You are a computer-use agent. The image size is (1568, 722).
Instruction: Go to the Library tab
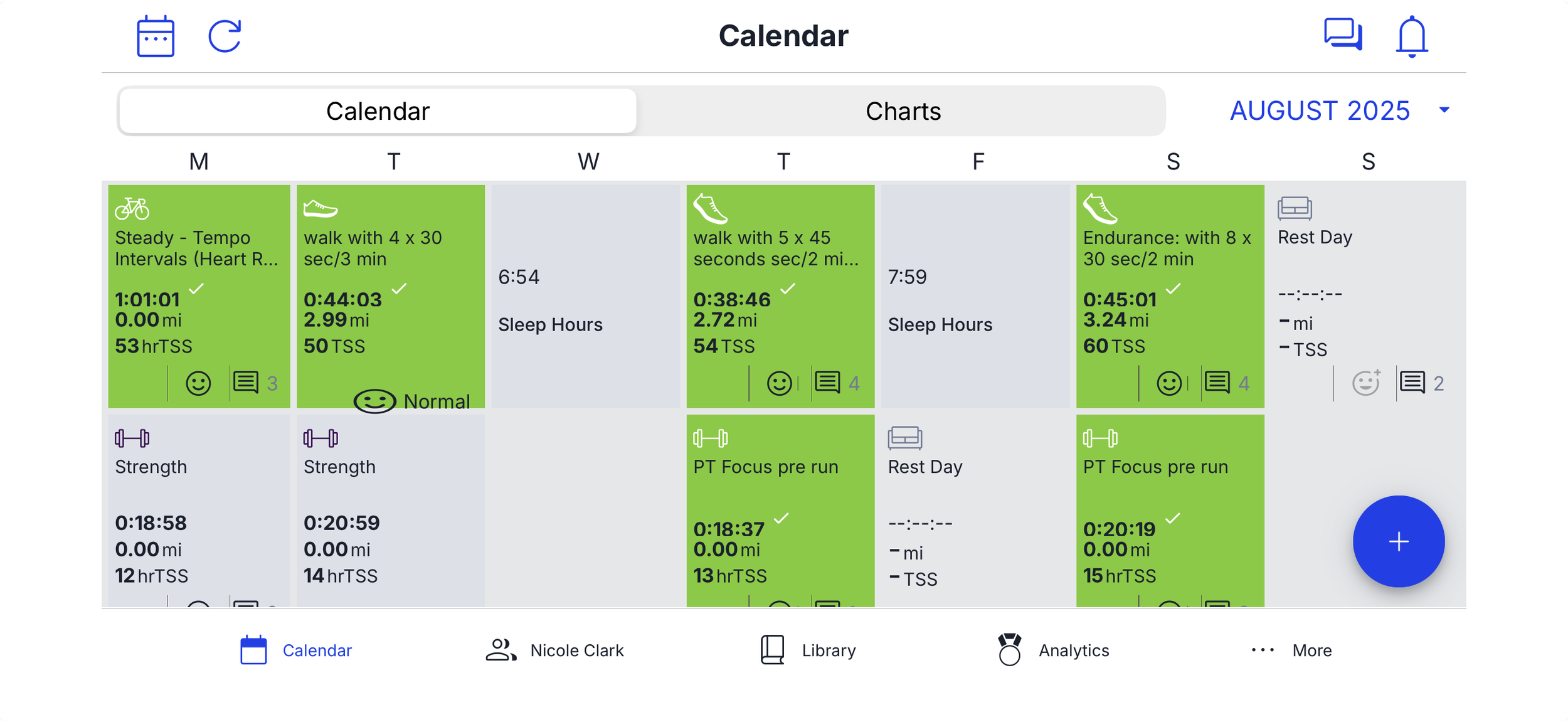click(808, 650)
